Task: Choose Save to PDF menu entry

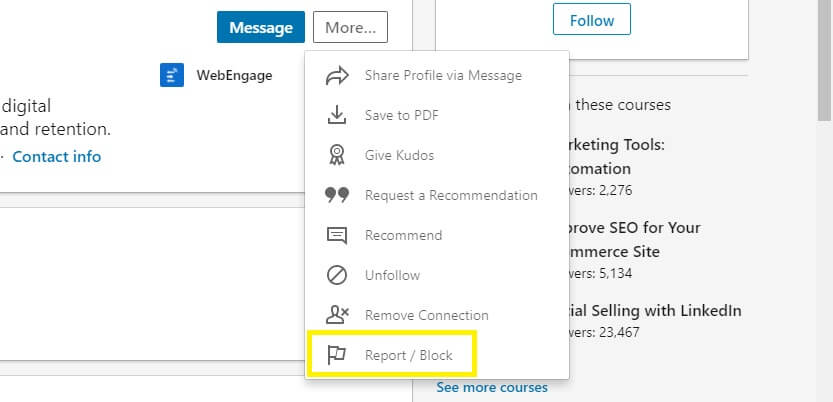Action: 437,115
